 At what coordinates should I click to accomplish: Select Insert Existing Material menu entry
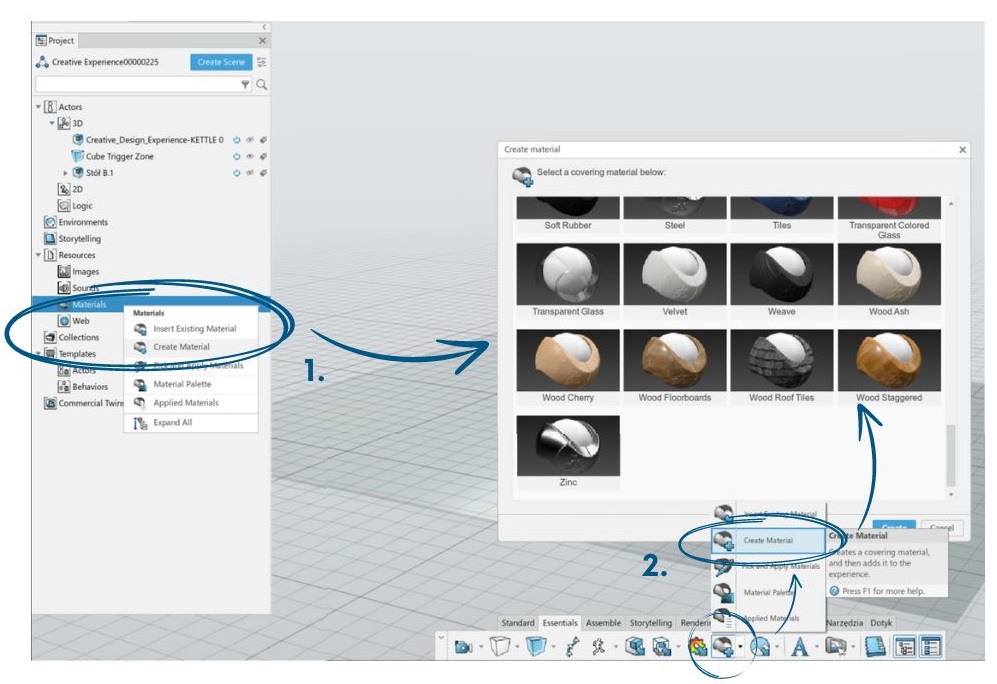click(x=194, y=329)
